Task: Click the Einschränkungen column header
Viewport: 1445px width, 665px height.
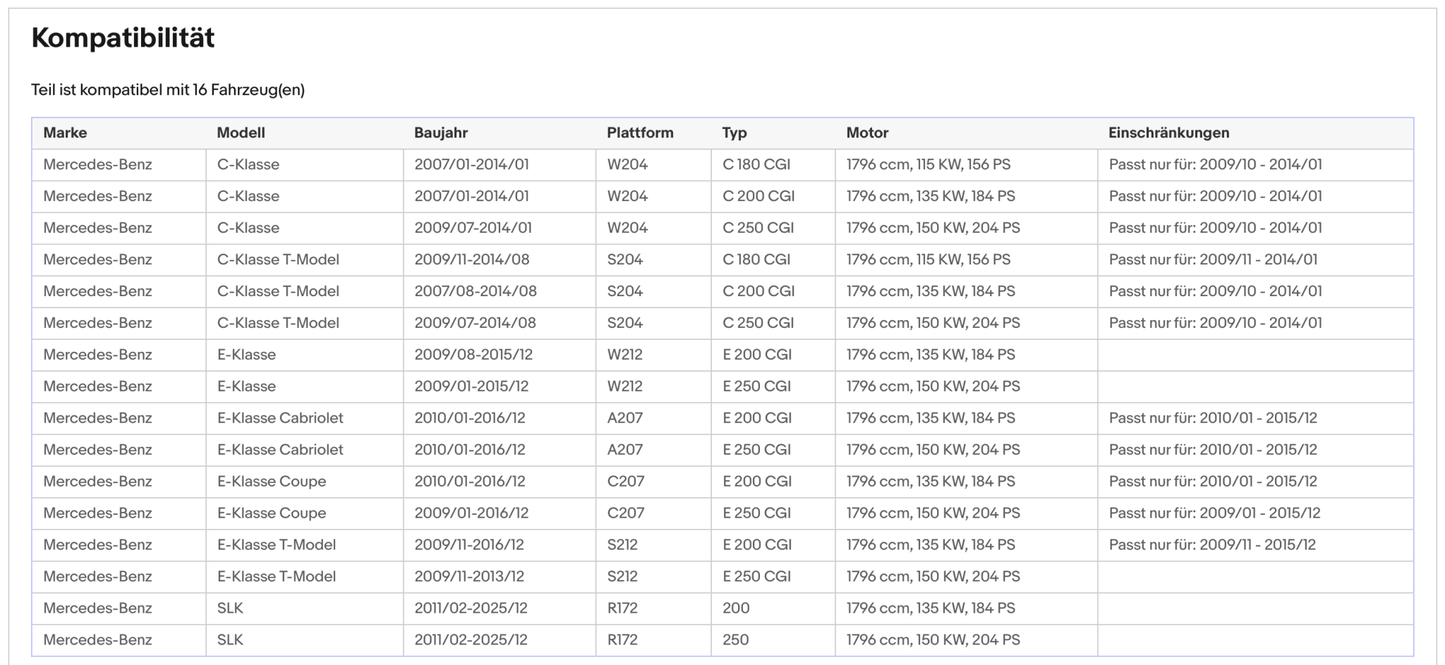Action: pyautogui.click(x=1169, y=133)
